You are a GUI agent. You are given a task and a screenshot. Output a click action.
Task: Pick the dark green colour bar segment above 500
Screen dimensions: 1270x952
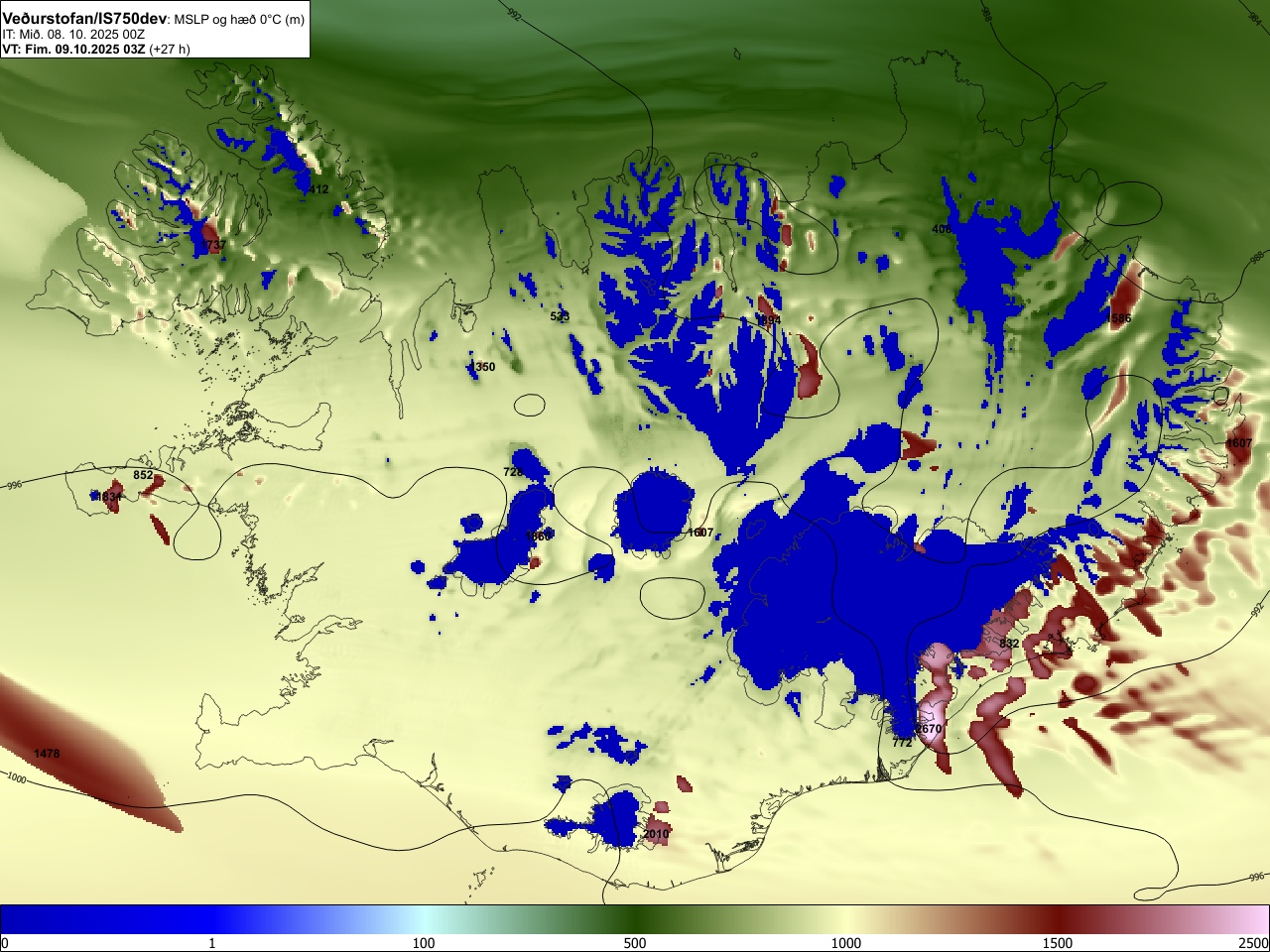click(635, 919)
